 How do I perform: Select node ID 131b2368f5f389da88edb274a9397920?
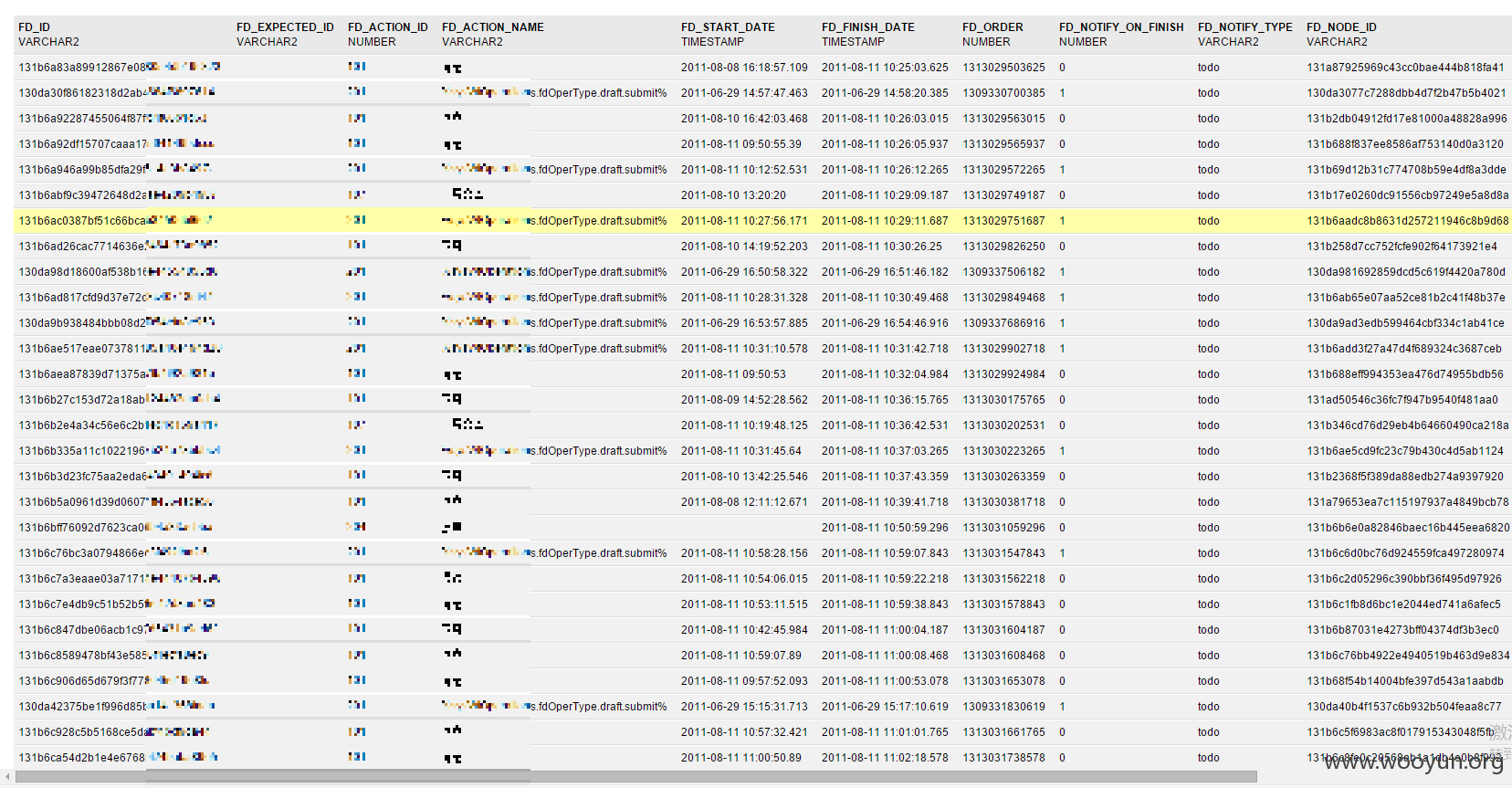[1404, 477]
